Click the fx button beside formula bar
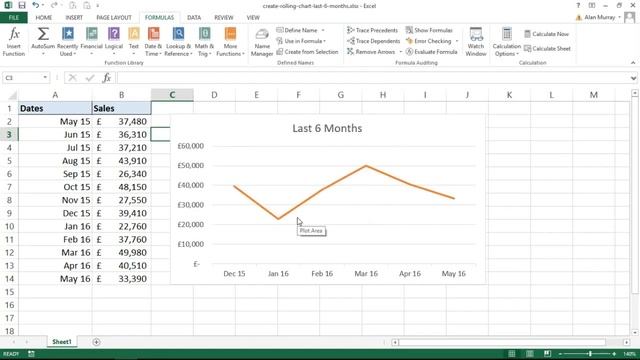 pyautogui.click(x=107, y=78)
